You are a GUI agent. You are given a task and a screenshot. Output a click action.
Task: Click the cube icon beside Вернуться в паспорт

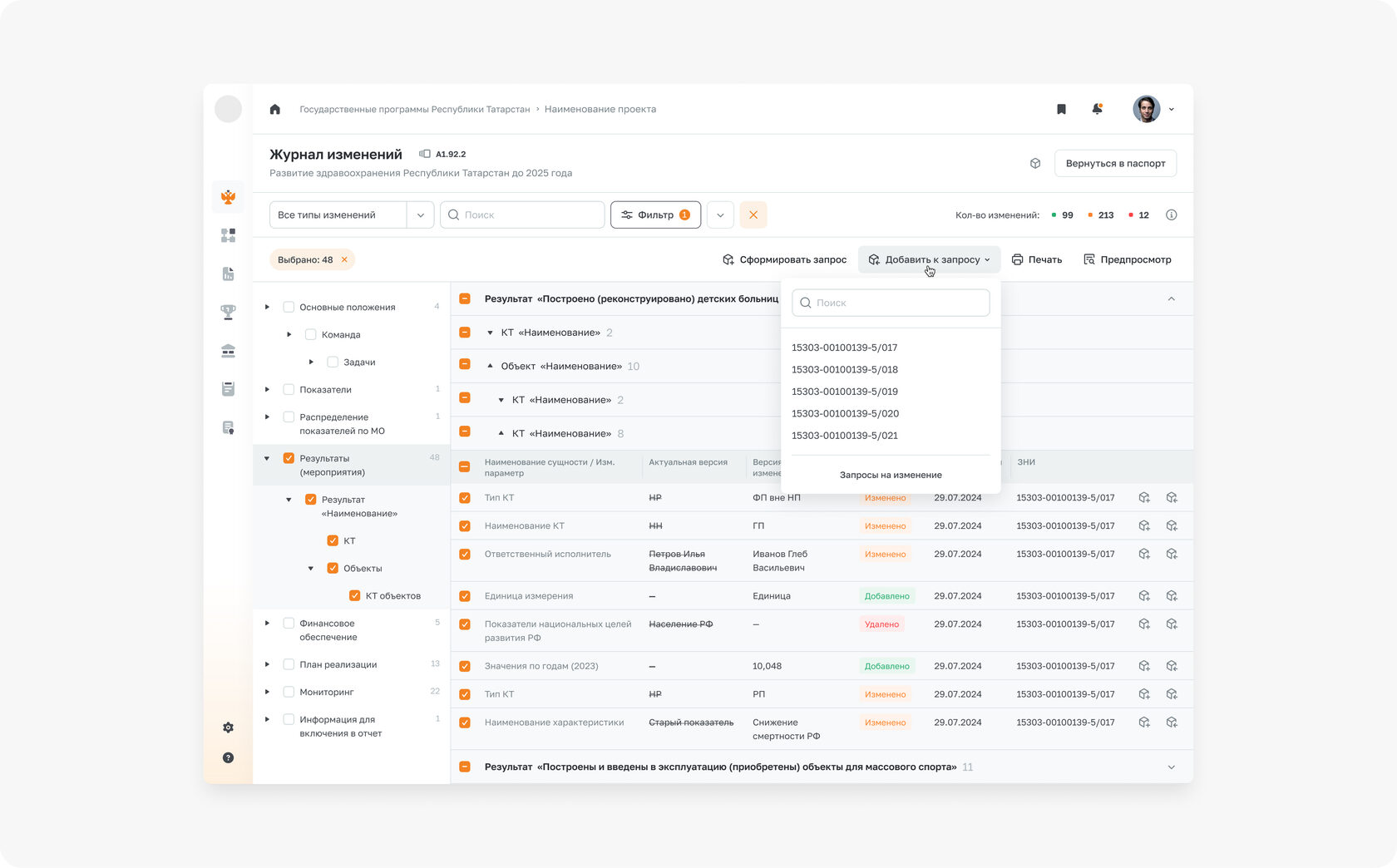click(x=1035, y=163)
